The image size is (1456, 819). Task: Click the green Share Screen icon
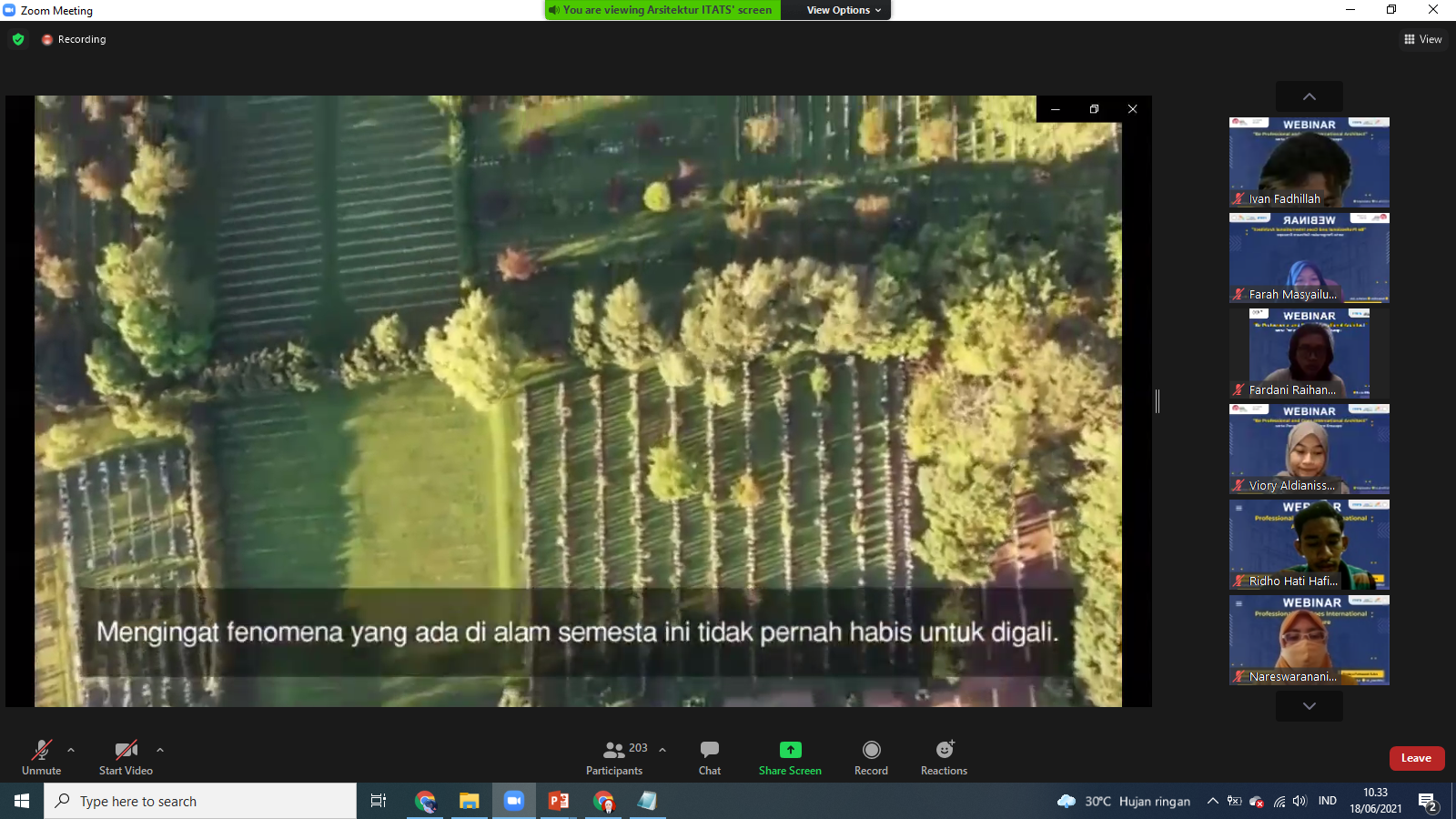click(790, 750)
